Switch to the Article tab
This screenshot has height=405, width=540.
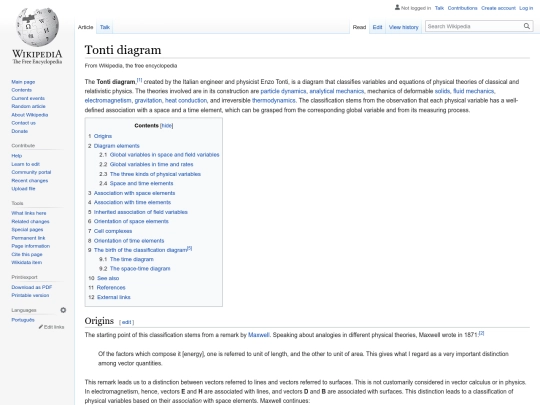point(85,27)
